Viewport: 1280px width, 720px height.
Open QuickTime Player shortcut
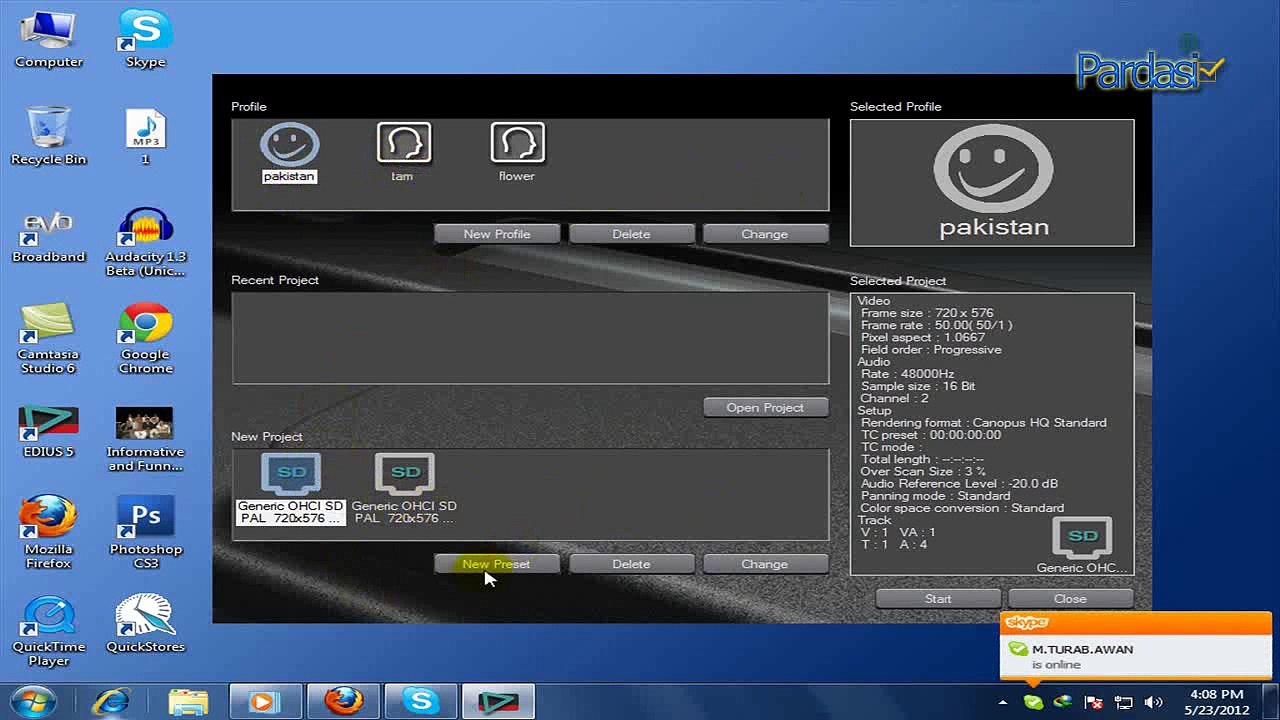[x=49, y=631]
